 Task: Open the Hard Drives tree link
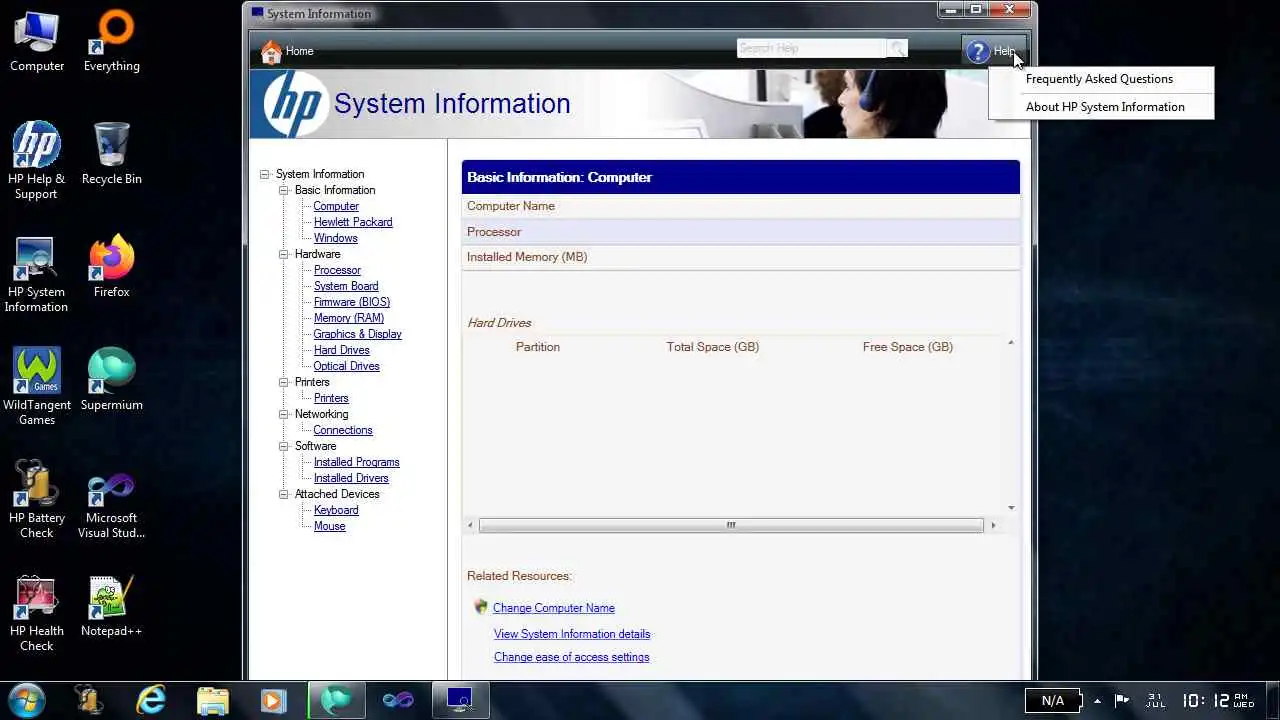(x=342, y=350)
